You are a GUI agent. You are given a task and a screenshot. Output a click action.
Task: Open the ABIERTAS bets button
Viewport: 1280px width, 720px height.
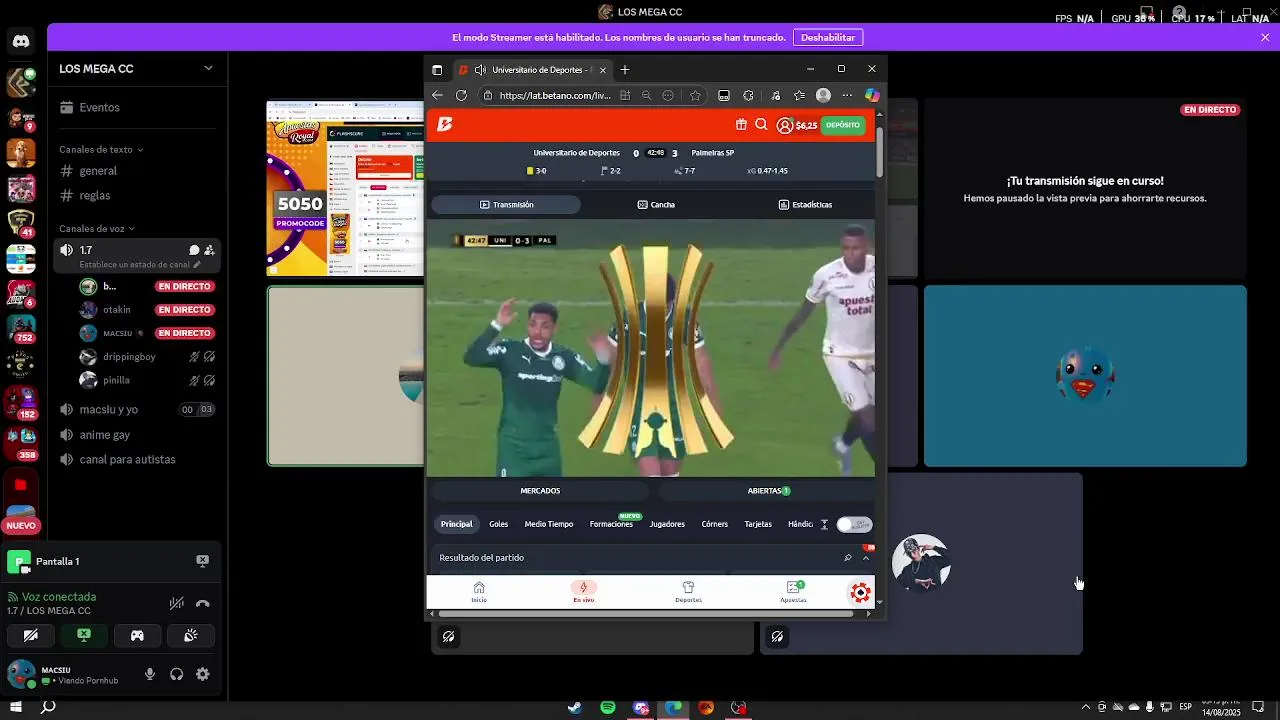768,491
